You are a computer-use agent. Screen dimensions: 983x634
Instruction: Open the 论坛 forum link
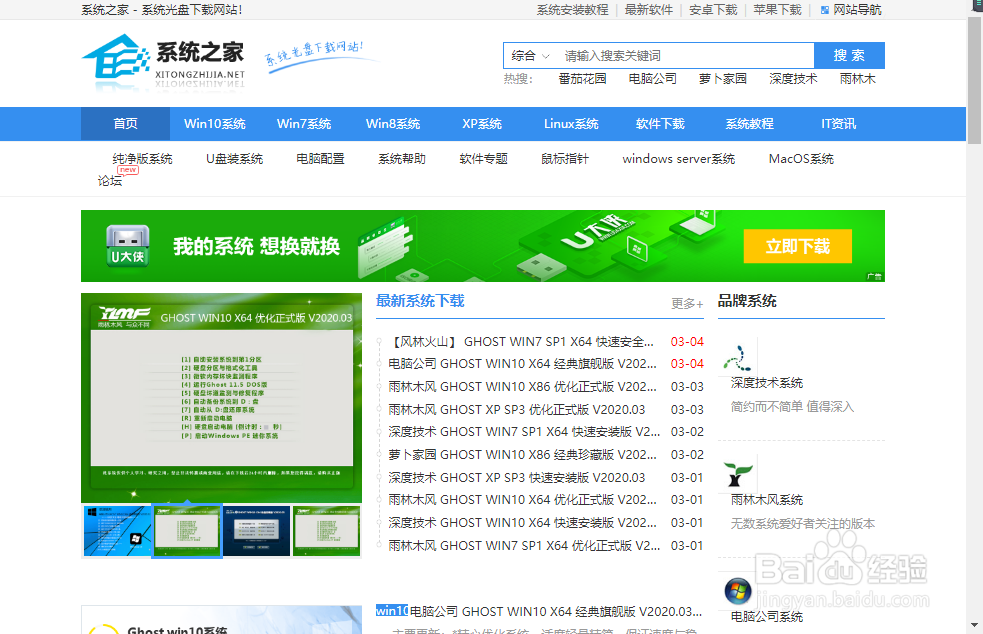(x=110, y=181)
